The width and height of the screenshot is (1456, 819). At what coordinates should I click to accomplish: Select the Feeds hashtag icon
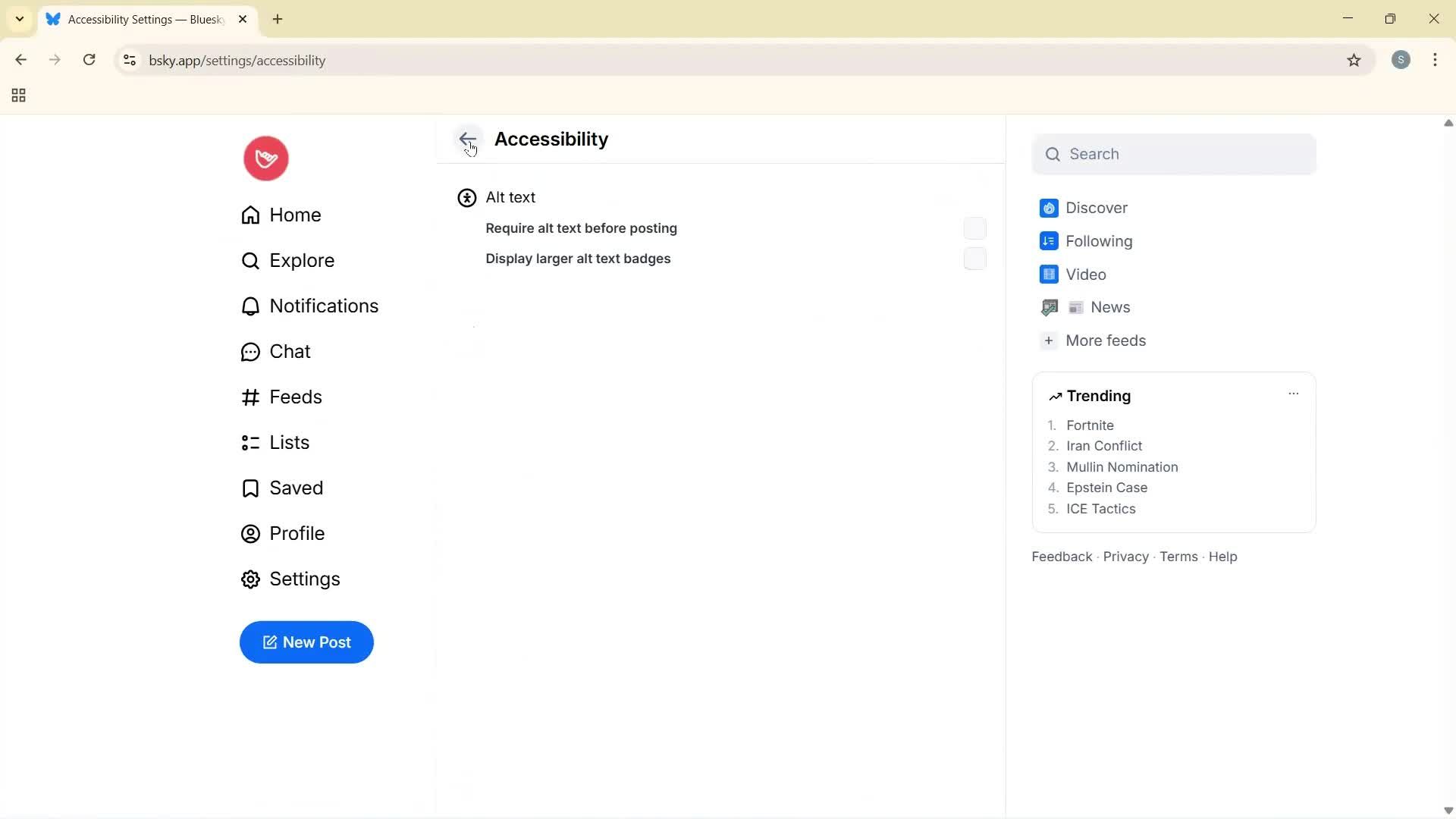coord(250,397)
